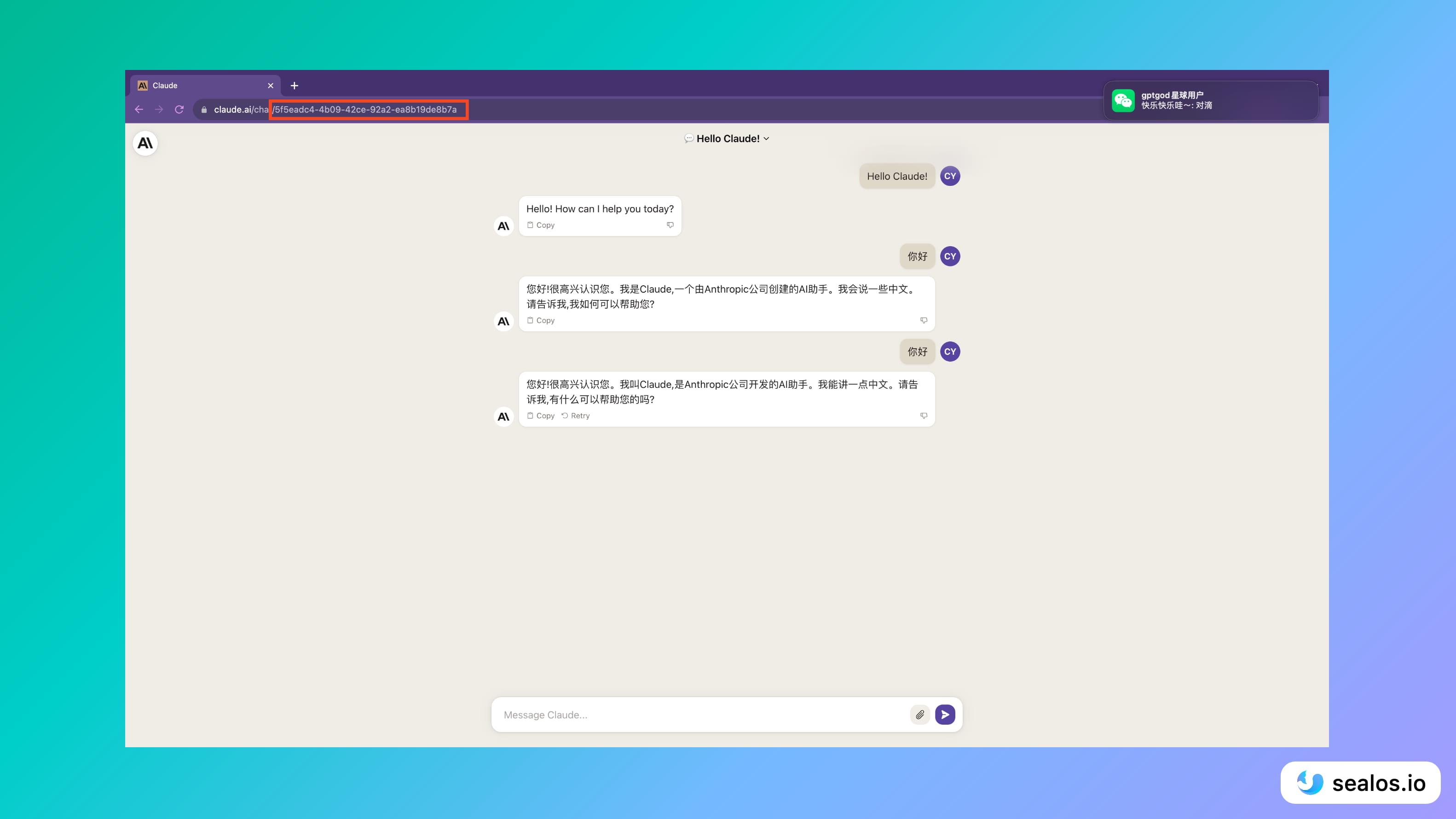Copy the last Claude response
The width and height of the screenshot is (1456, 819).
(x=541, y=415)
